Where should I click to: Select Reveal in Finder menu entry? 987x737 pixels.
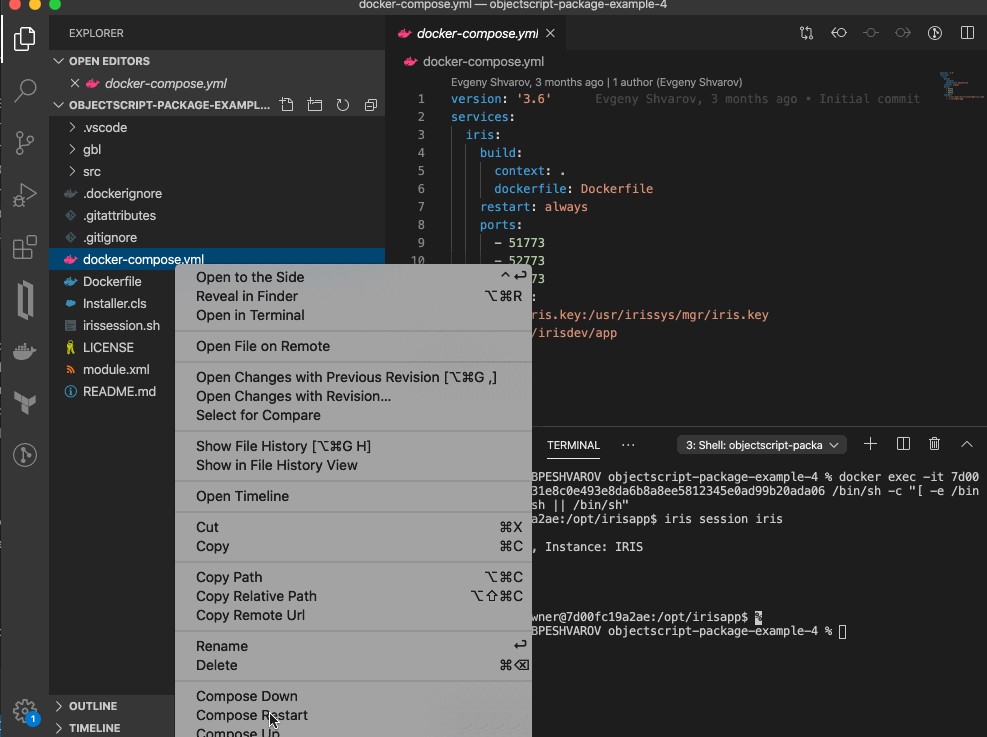click(247, 296)
